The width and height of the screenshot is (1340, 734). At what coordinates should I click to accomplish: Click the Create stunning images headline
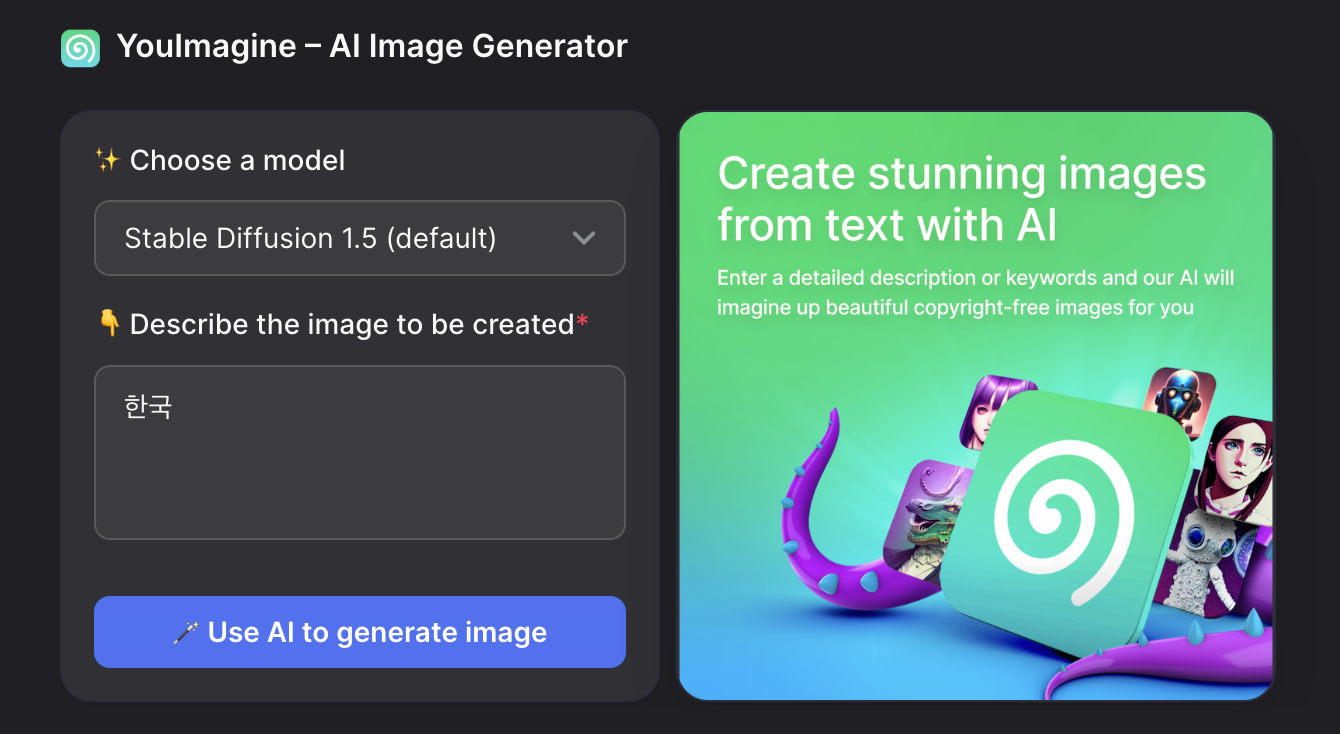962,199
